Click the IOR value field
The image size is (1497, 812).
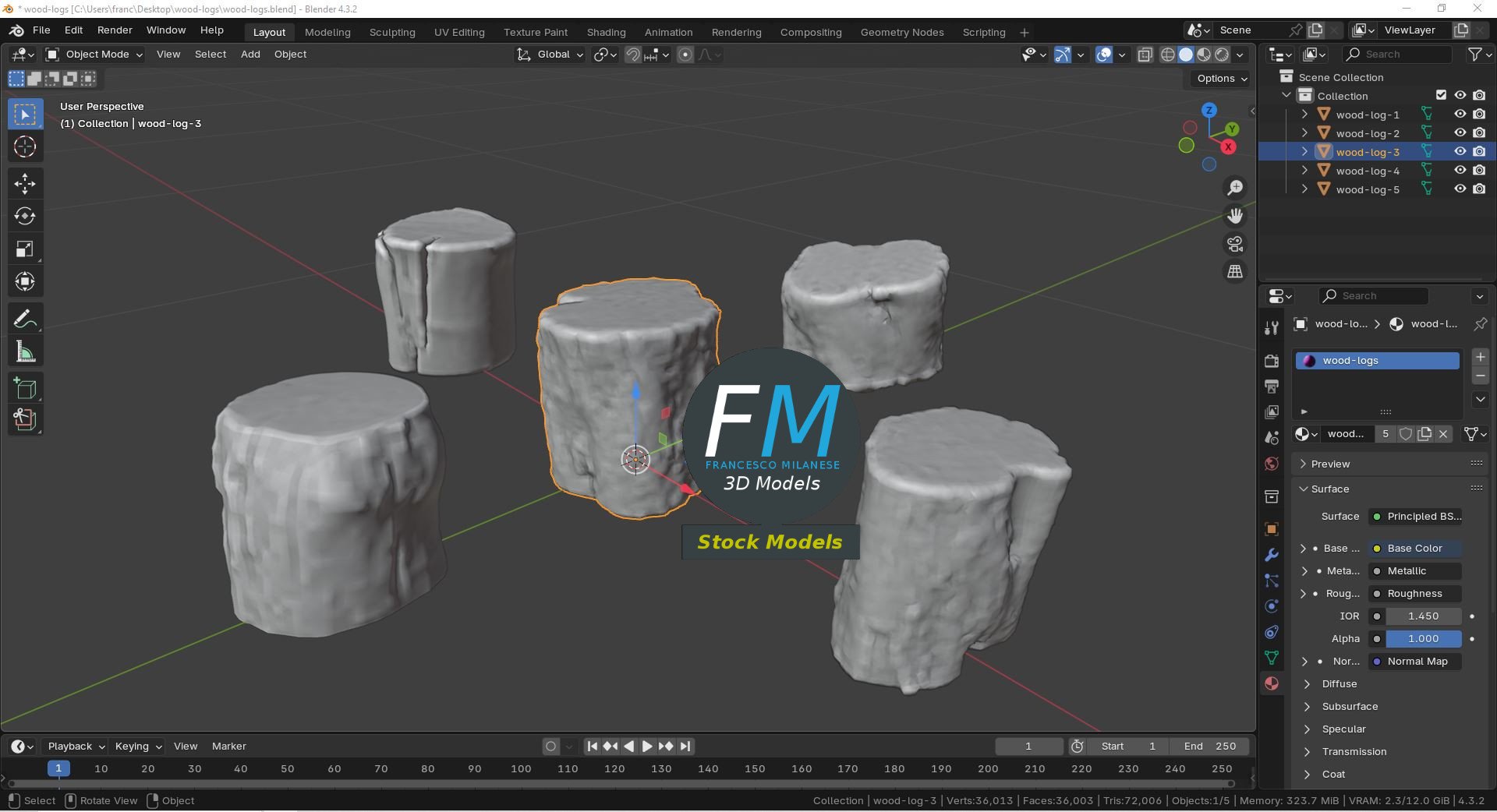(1423, 616)
